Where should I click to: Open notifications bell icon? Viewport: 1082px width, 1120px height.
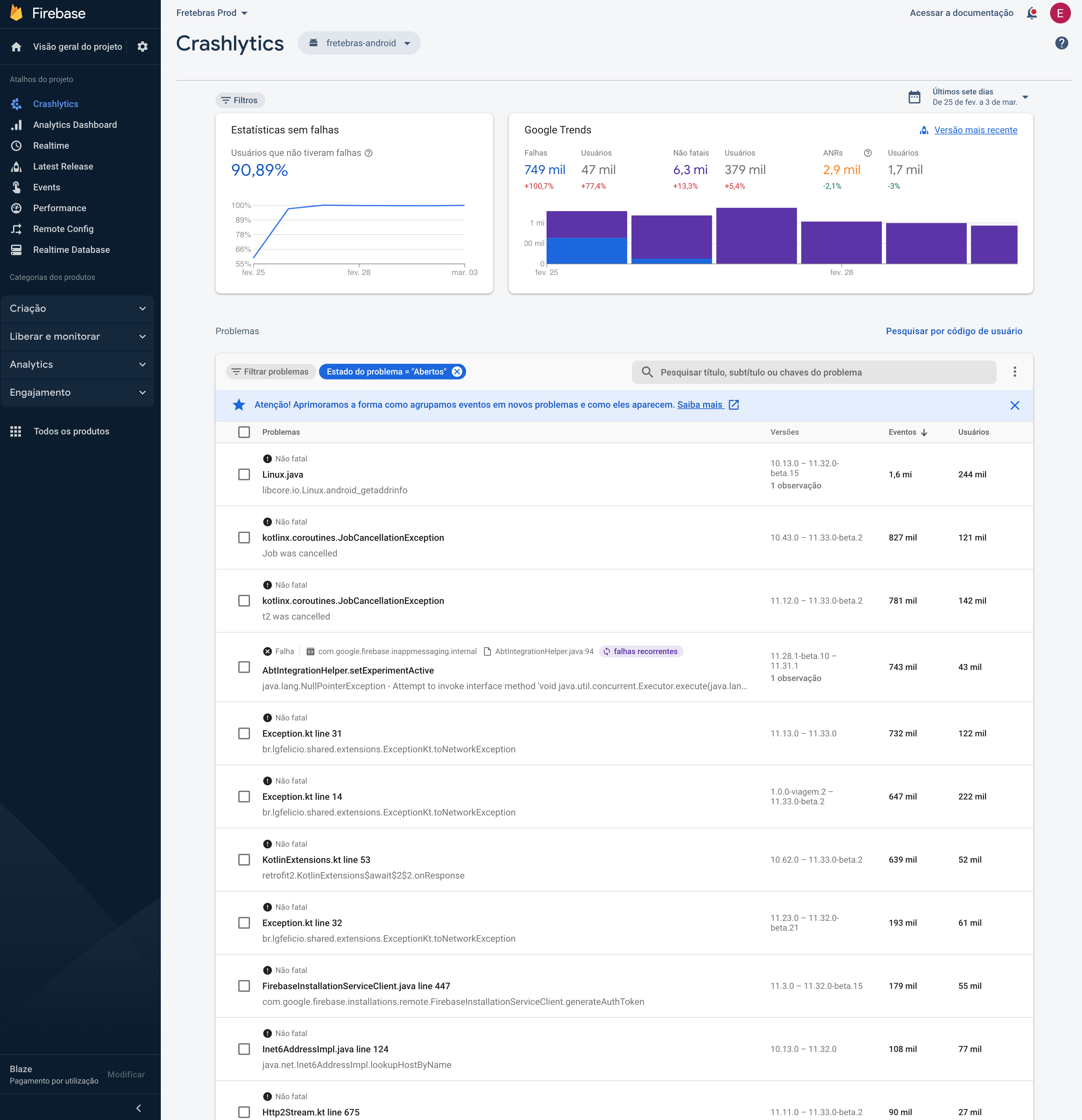pos(1032,13)
